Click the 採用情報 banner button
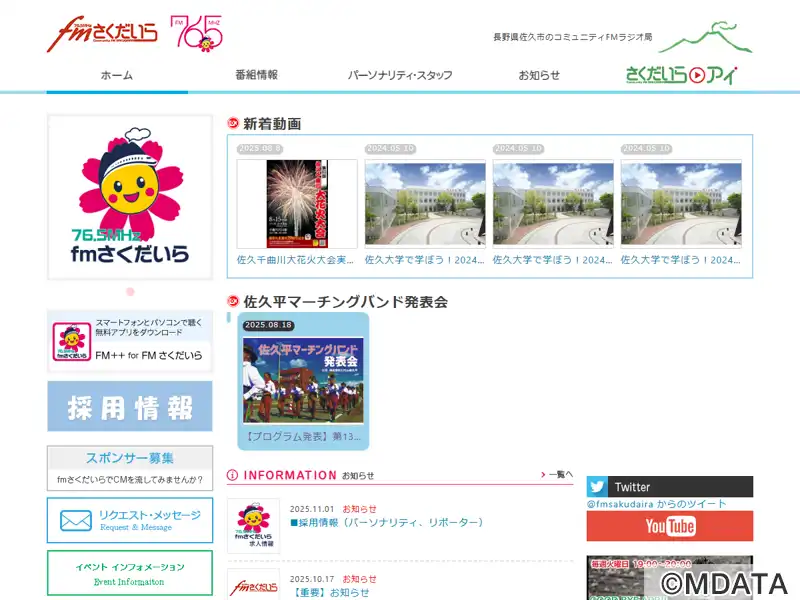The width and height of the screenshot is (800, 600). (x=130, y=407)
